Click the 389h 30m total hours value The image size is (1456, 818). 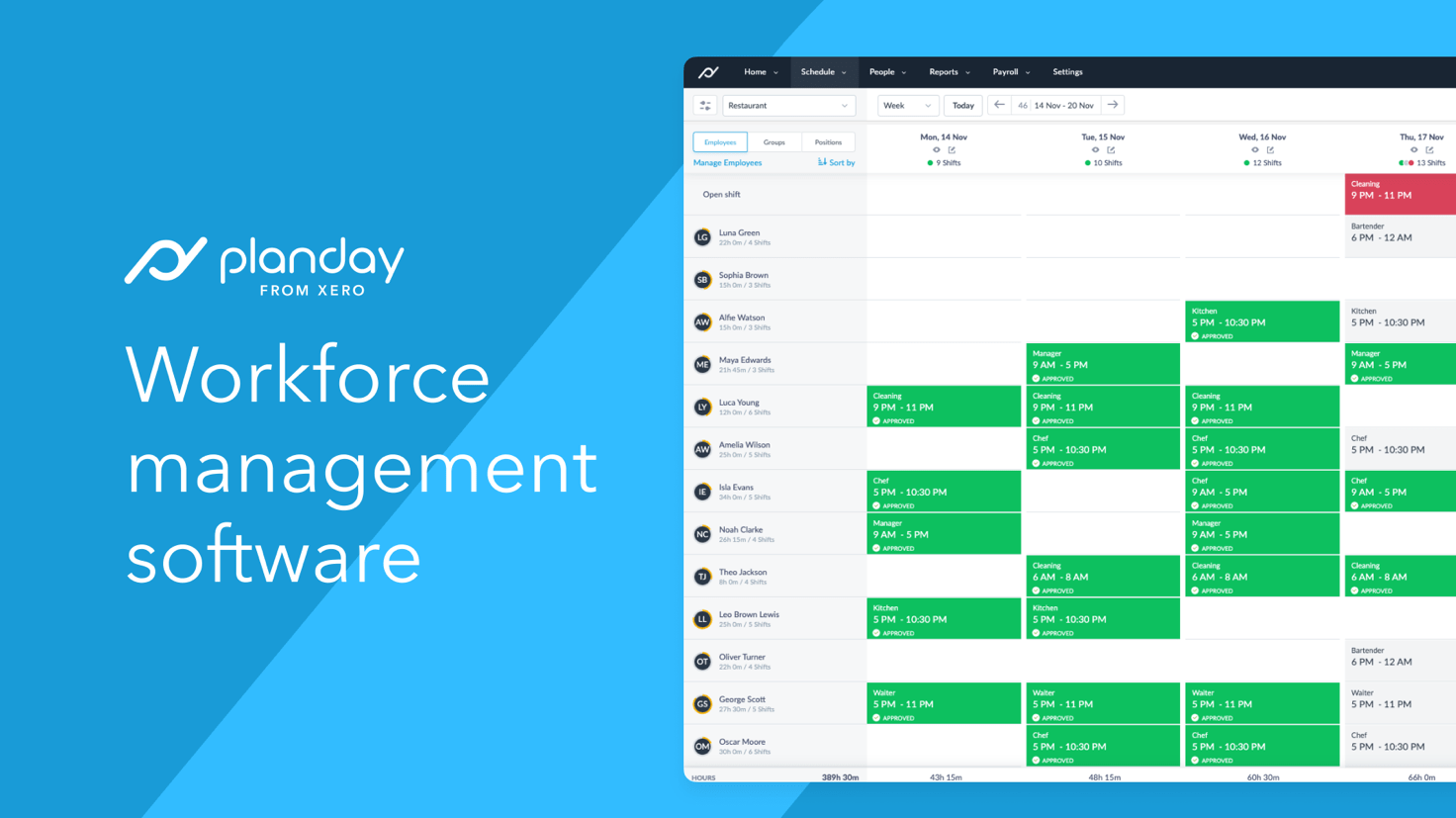(840, 777)
